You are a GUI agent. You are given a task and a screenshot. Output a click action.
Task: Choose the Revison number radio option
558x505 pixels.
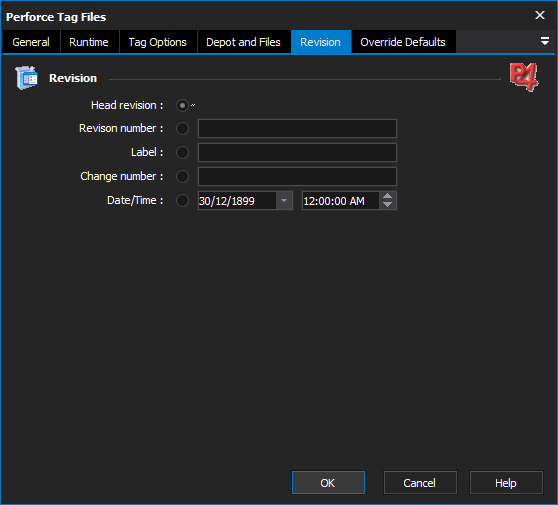coord(182,128)
